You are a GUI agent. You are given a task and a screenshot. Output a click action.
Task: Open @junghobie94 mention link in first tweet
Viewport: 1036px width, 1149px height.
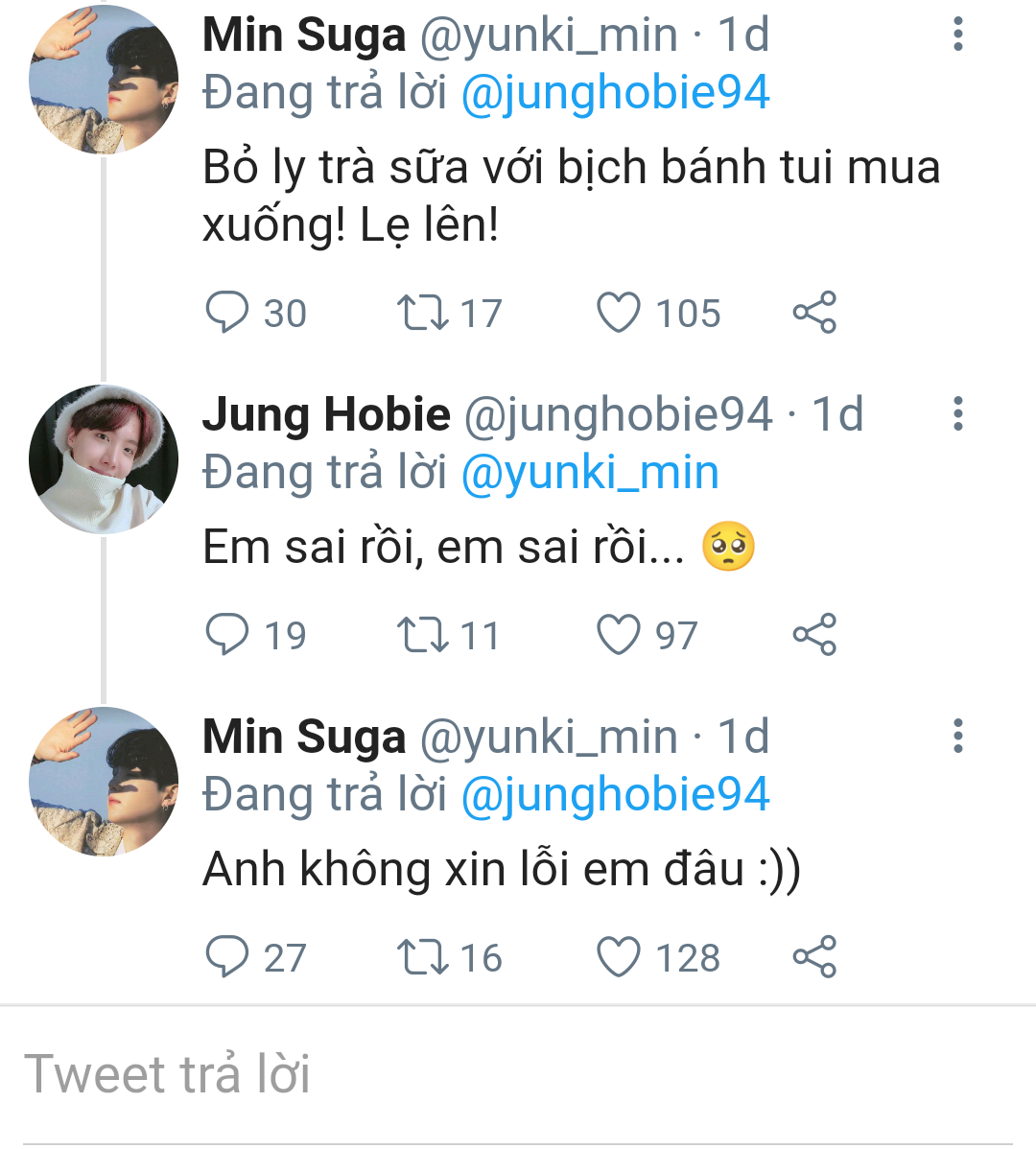coord(615,93)
